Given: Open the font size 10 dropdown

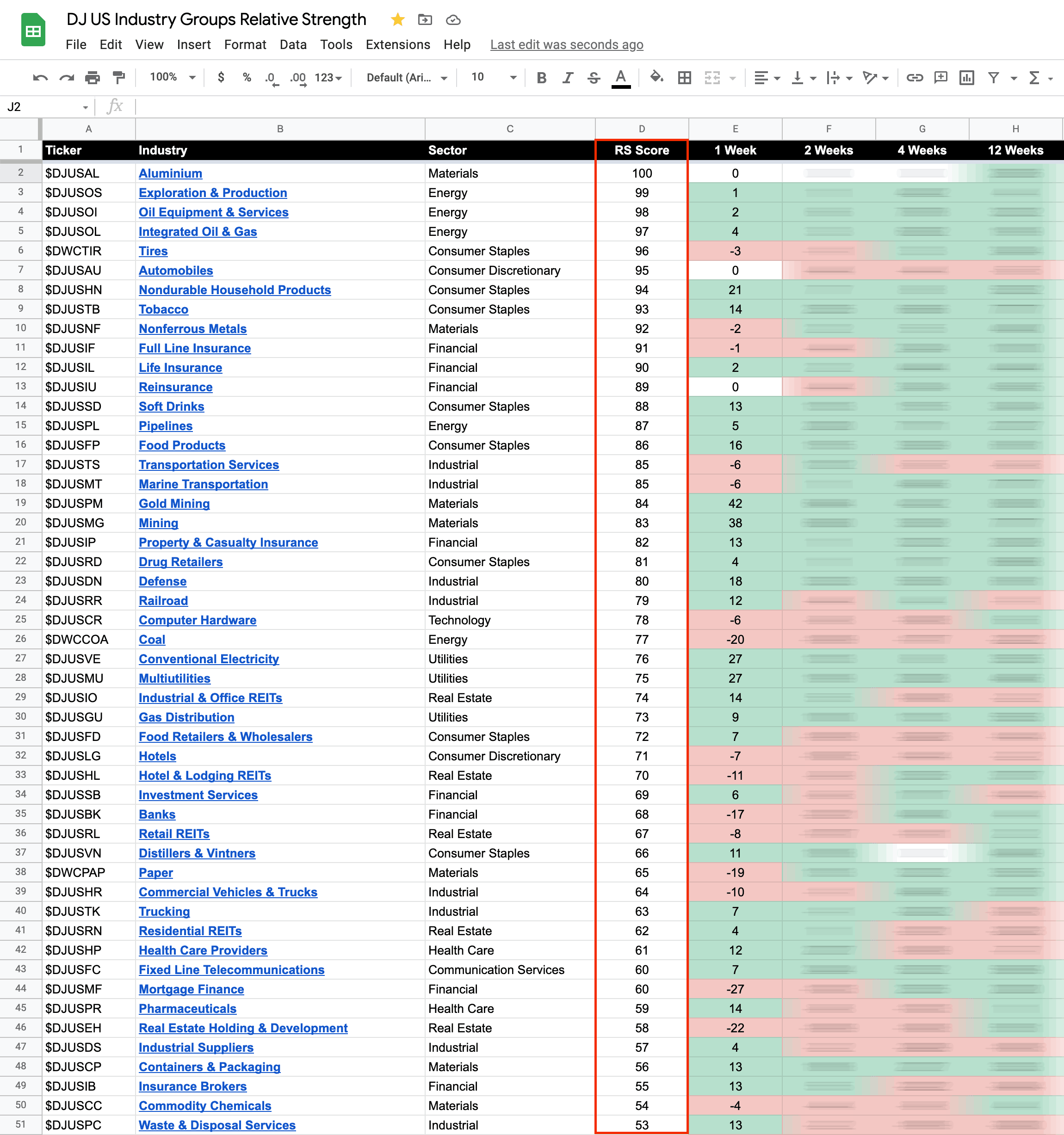Looking at the screenshot, I should (x=494, y=77).
